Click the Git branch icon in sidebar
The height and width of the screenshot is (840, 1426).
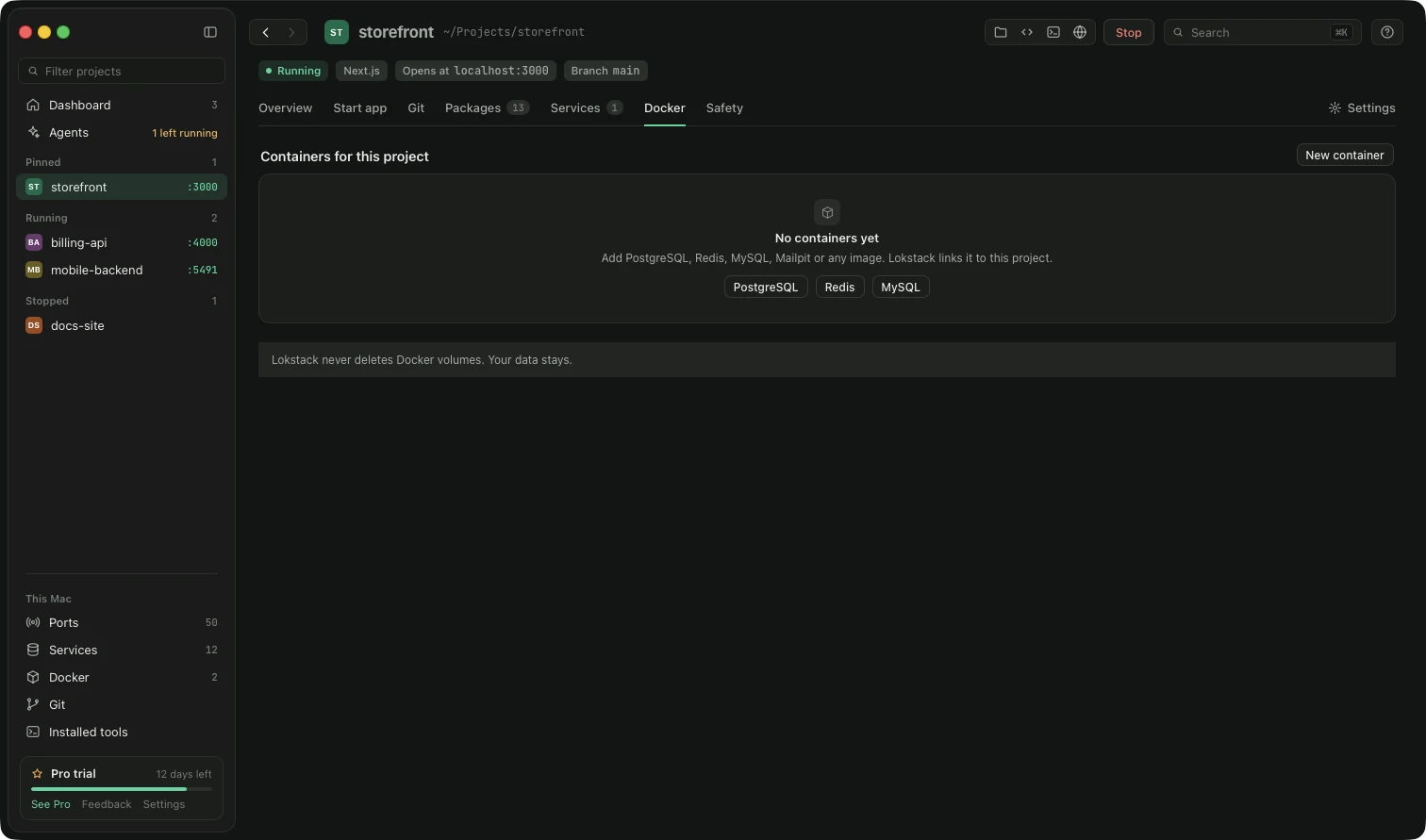[x=33, y=704]
